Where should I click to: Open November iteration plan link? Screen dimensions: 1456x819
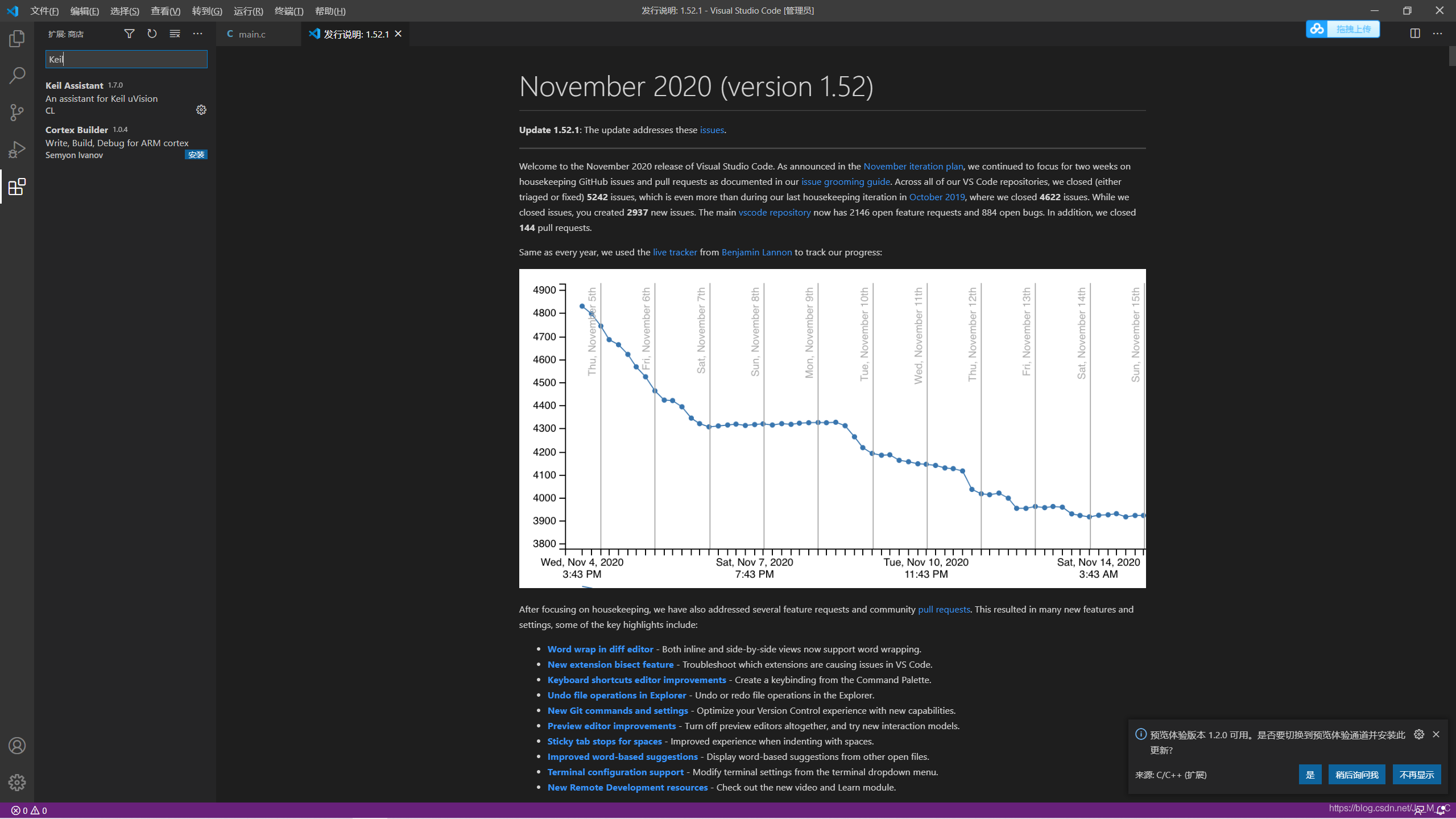(913, 166)
